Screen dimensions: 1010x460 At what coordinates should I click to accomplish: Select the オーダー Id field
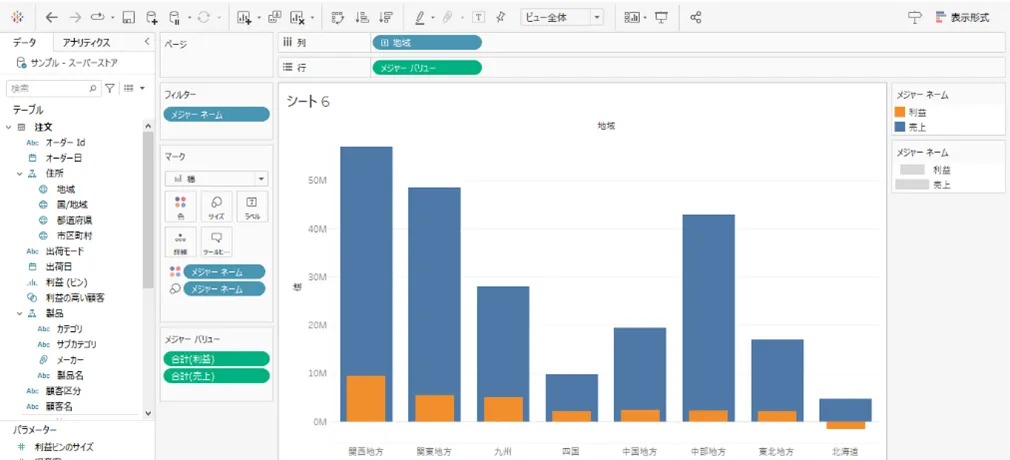65,142
